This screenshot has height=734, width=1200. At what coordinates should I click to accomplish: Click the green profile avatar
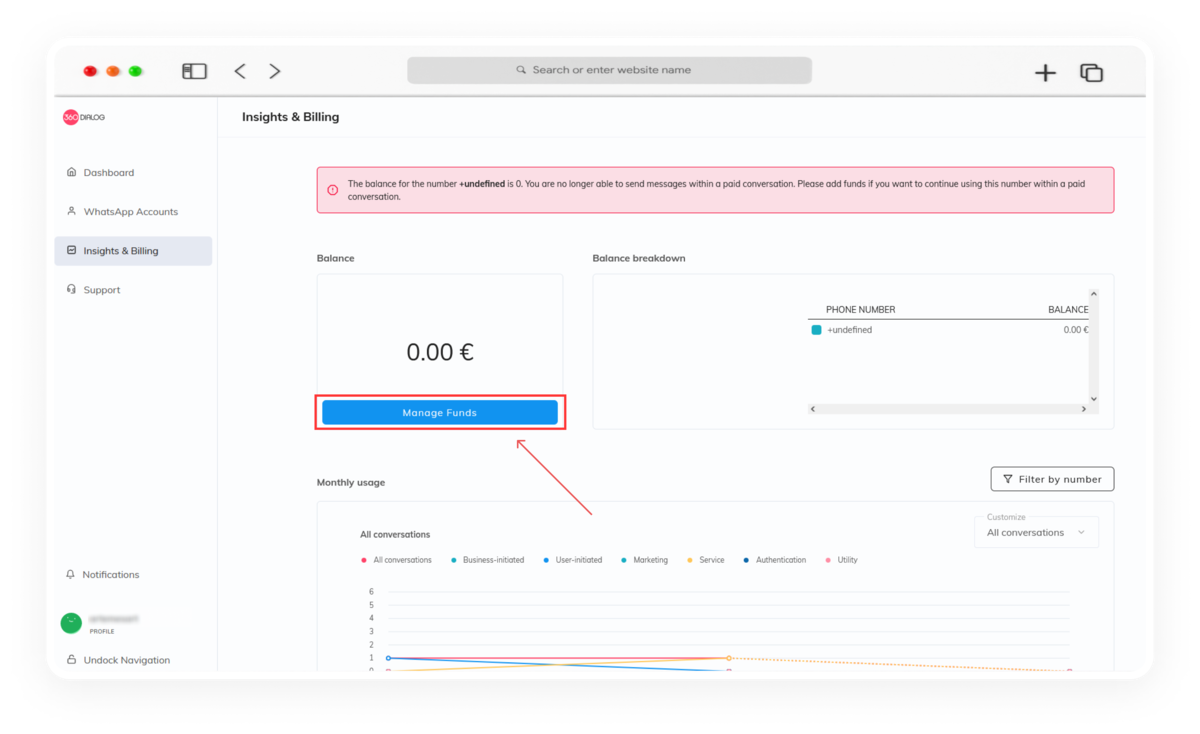click(x=71, y=623)
